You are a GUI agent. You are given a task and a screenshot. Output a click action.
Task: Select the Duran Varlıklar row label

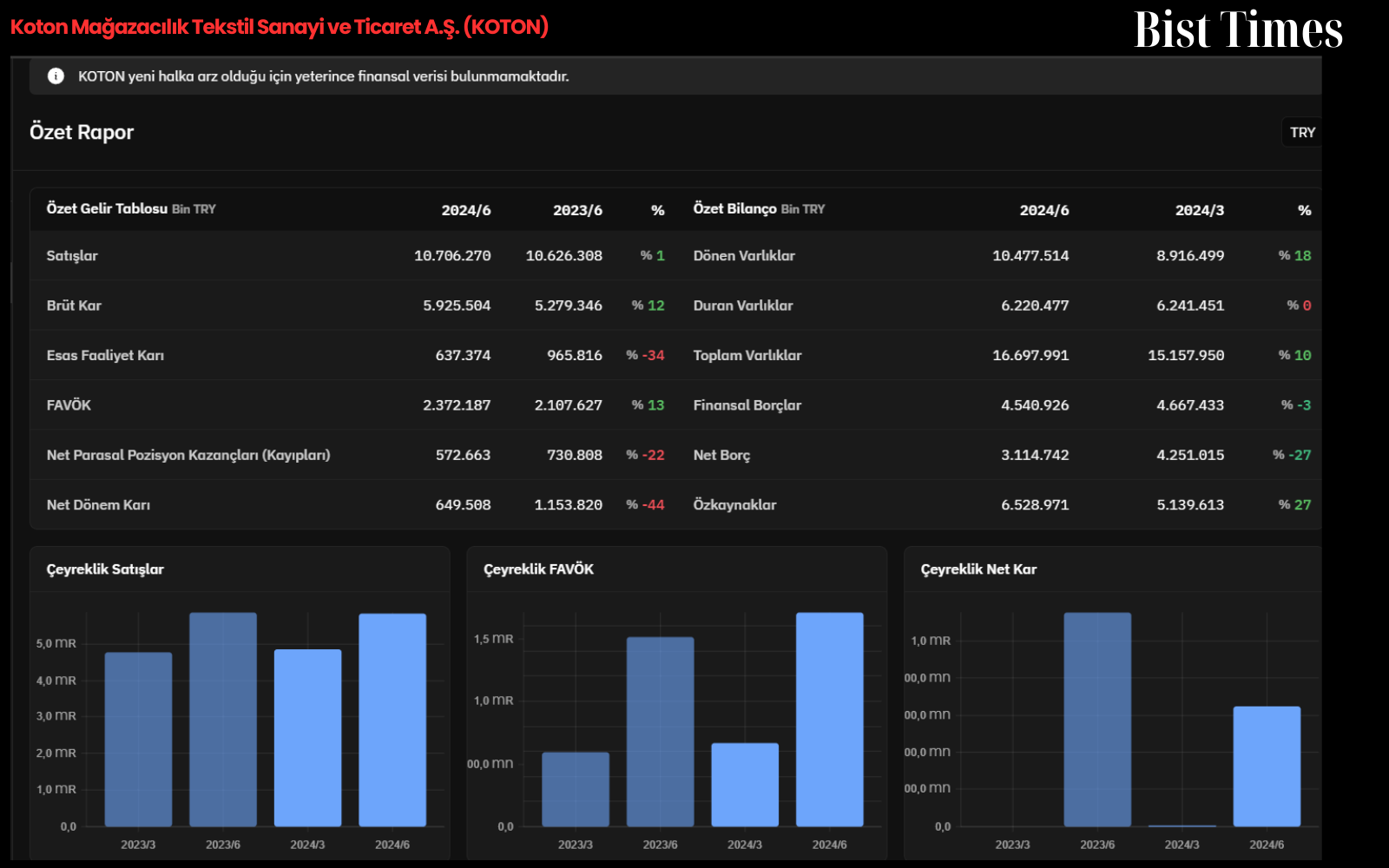coord(743,306)
